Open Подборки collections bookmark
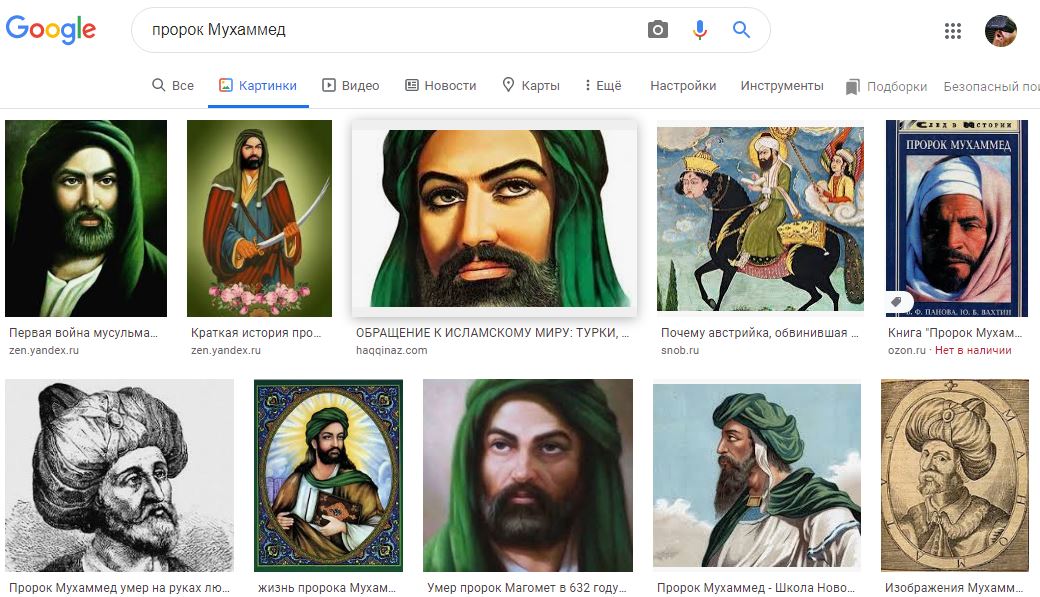This screenshot has width=1040, height=597. click(886, 87)
